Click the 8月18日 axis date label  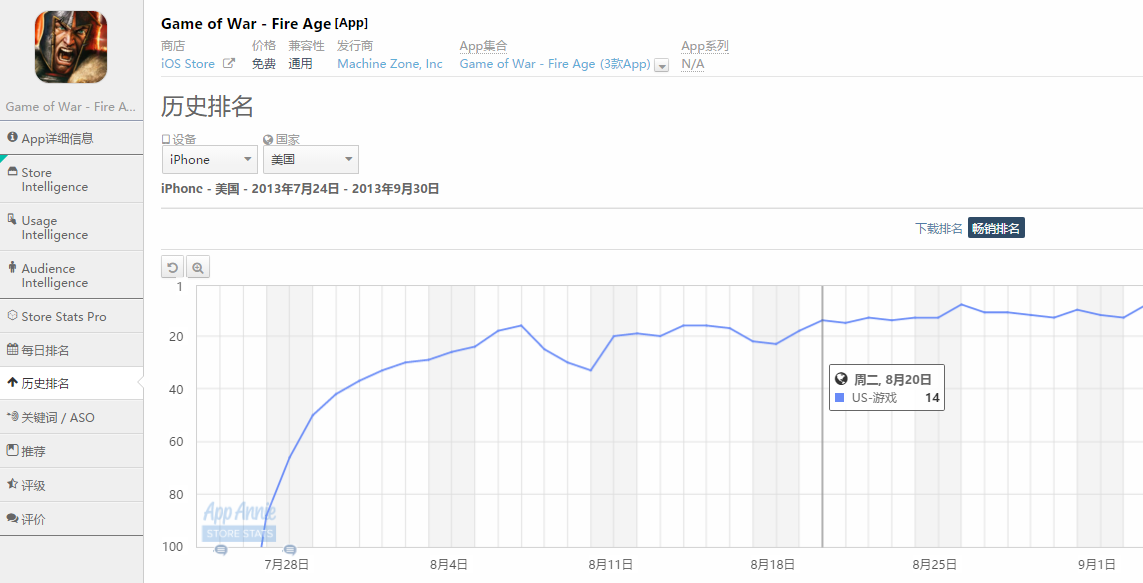coord(773,564)
